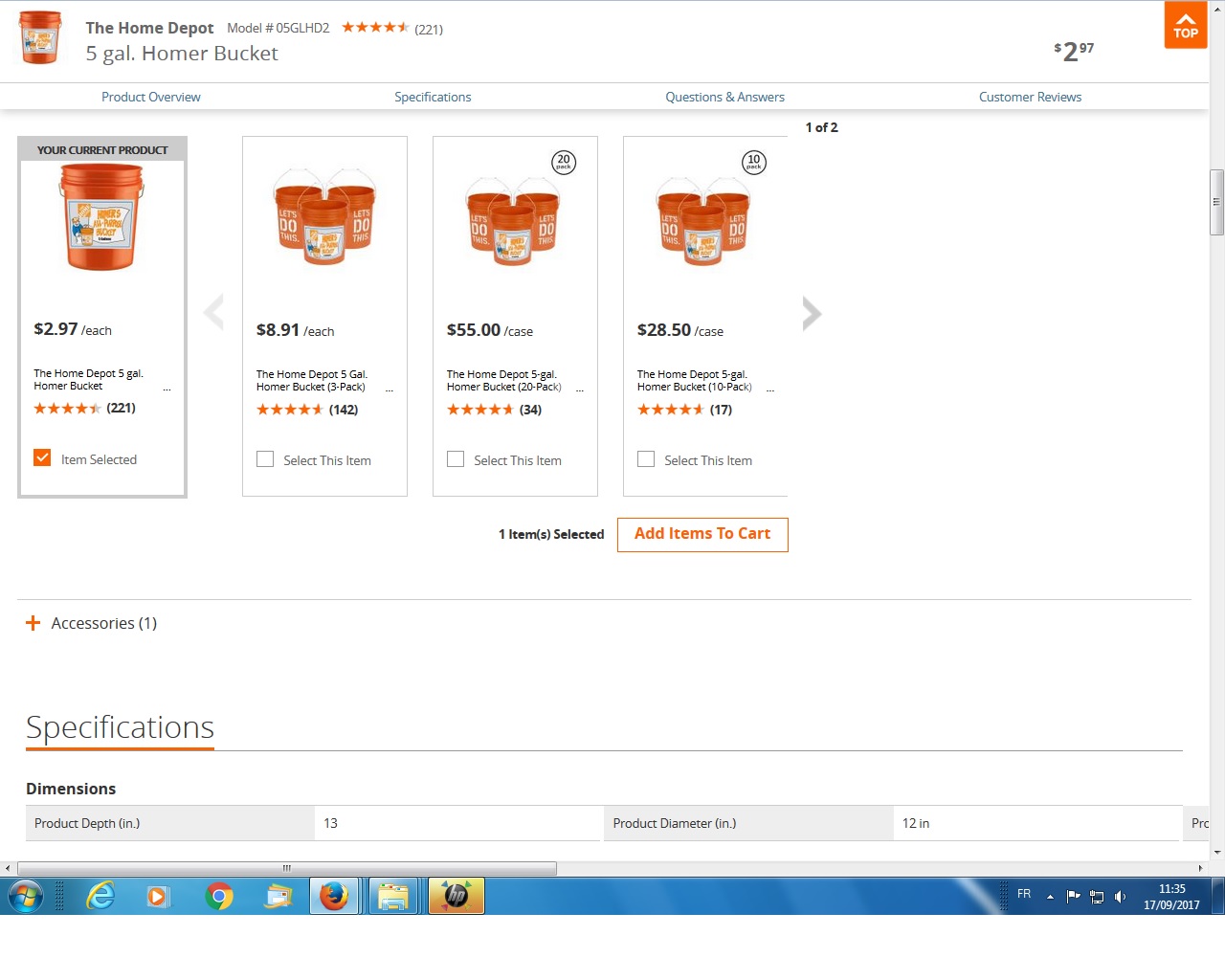Uncheck the Item Selected checkbox
This screenshot has height=980, width=1225.
tap(42, 457)
